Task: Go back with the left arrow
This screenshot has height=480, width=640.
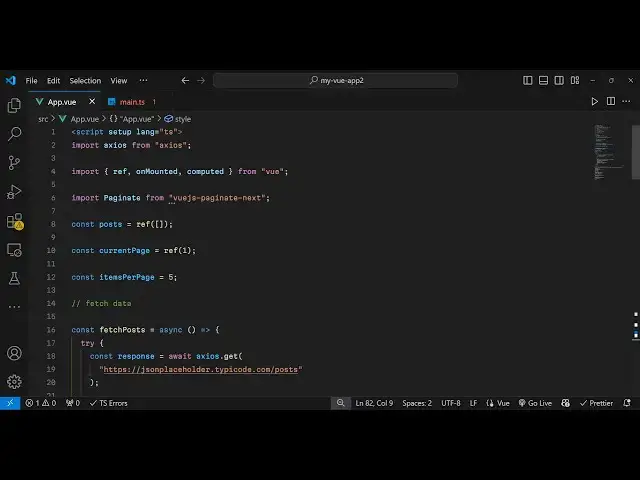Action: pos(185,80)
